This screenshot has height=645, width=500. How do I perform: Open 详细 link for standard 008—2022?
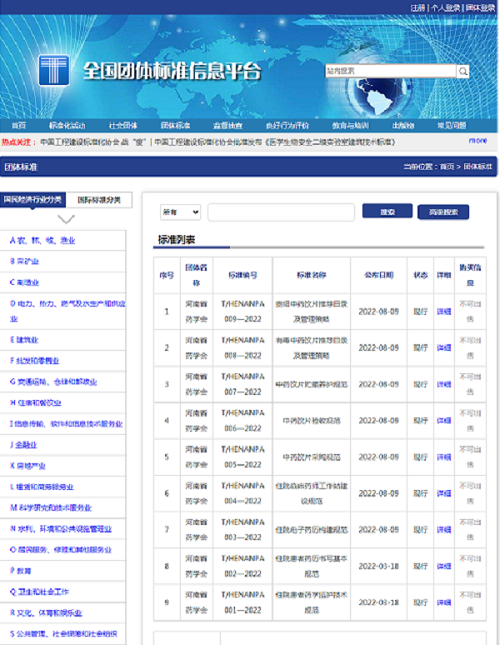[x=444, y=348]
